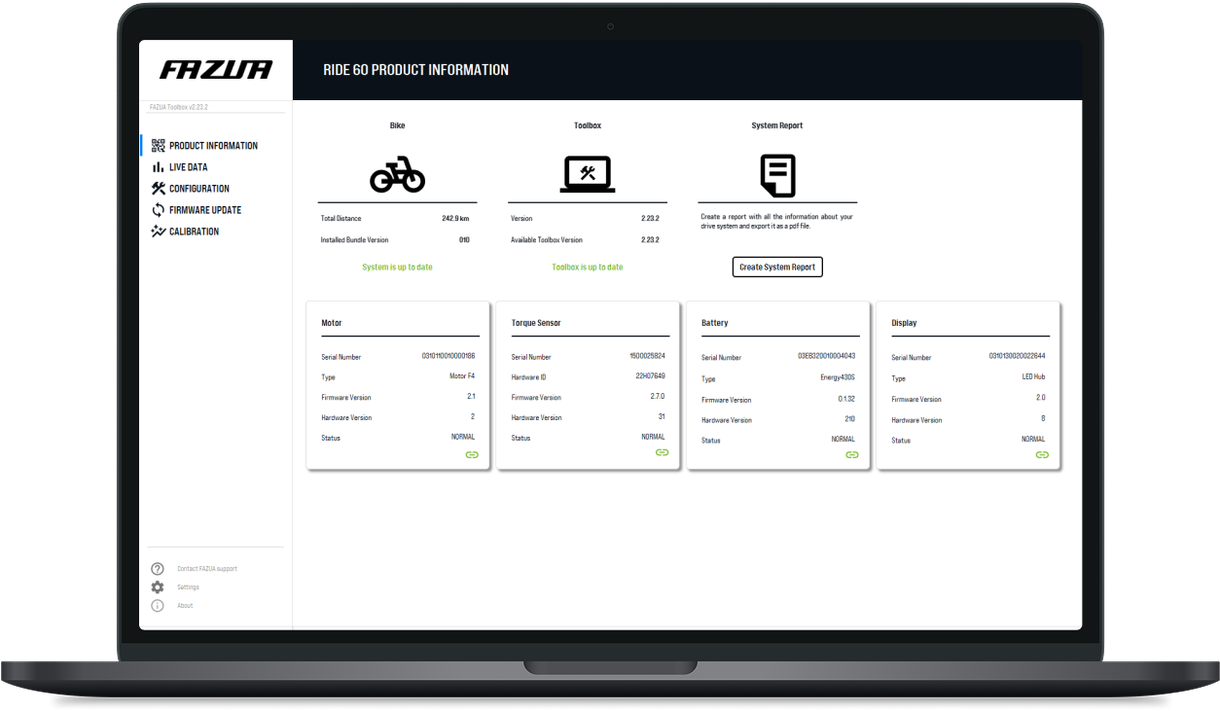Click Display firmware version 2.0
1220x711 pixels.
(x=1040, y=398)
